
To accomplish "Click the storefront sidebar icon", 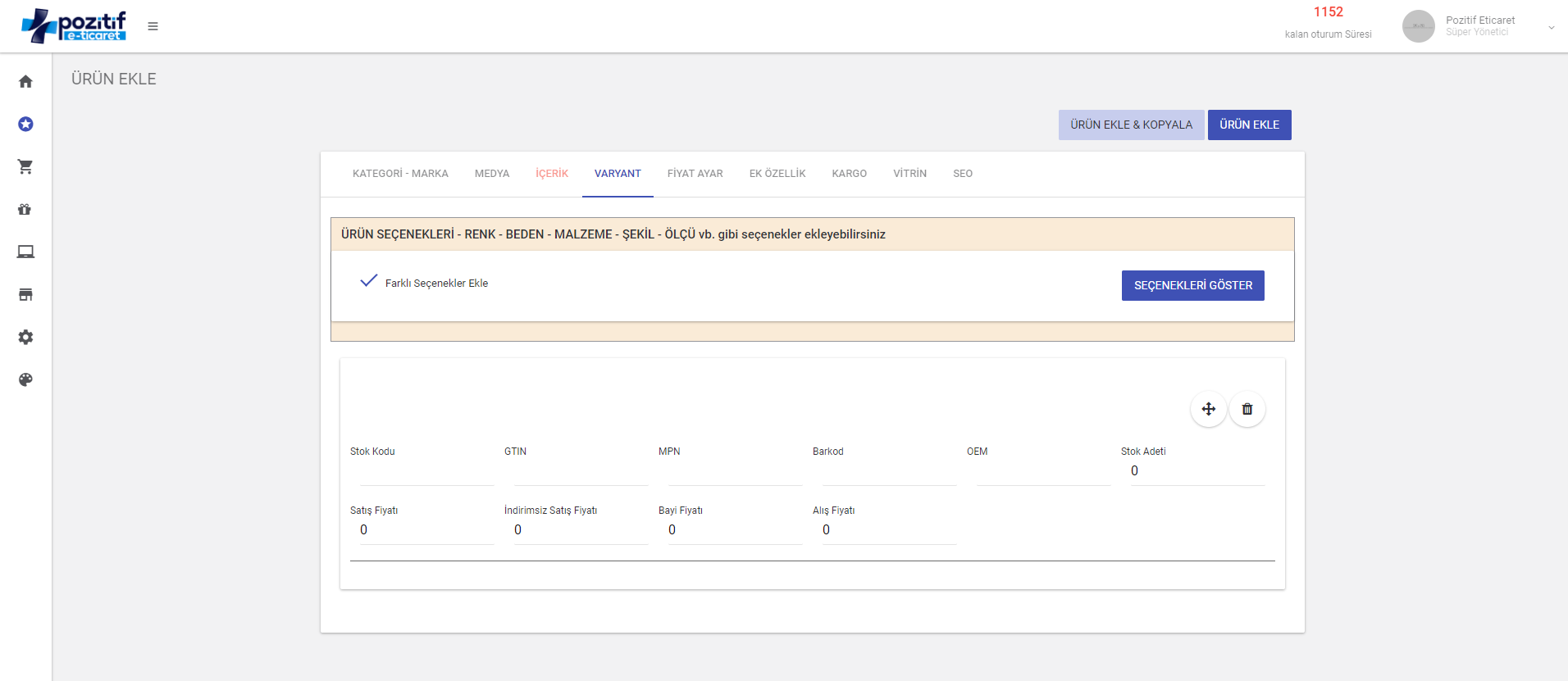I will point(25,294).
